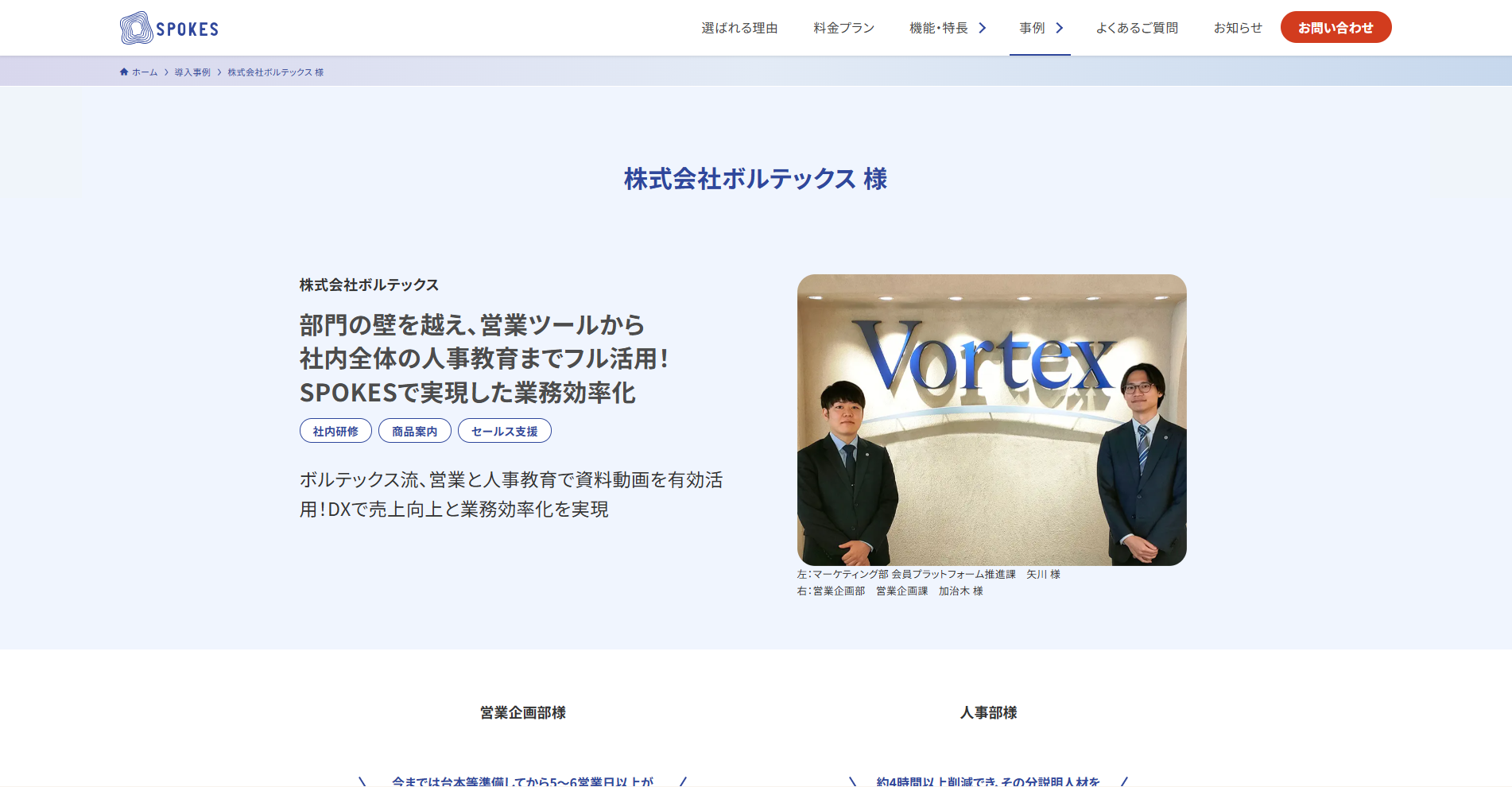Open the 選ばれる理由 menu item
Screen dimensions: 1512x787
739,28
